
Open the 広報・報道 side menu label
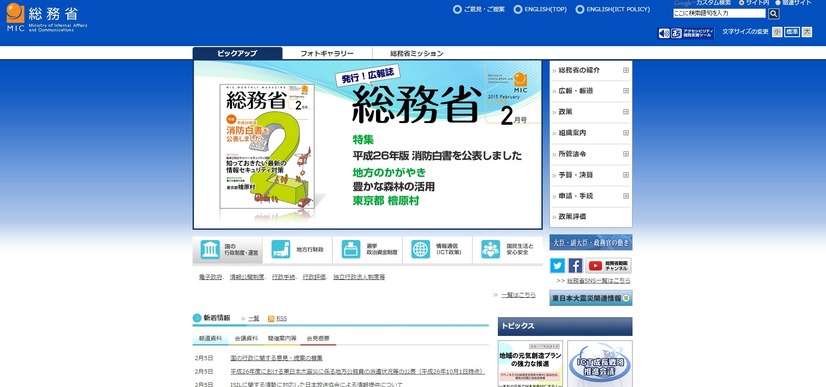pyautogui.click(x=576, y=91)
